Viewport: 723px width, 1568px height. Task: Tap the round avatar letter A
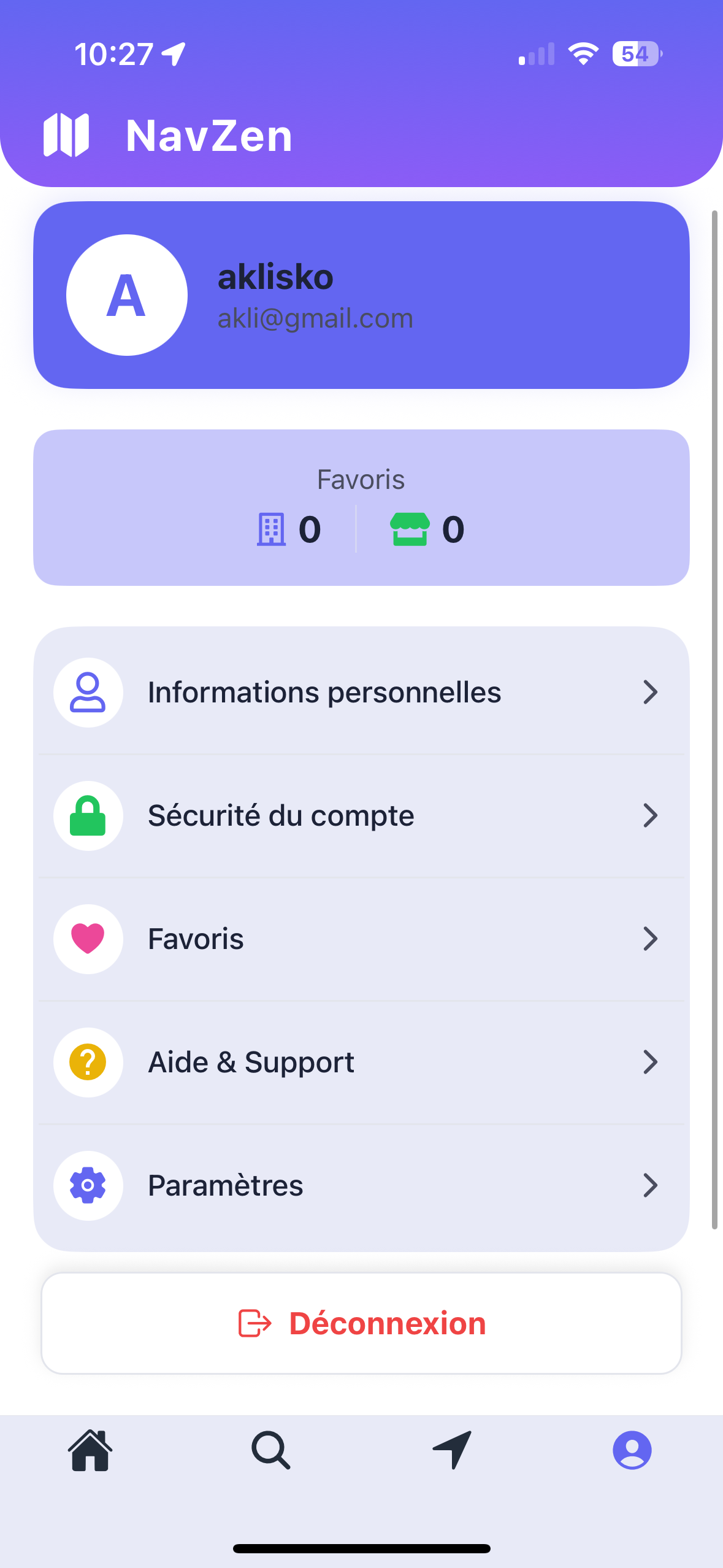pyautogui.click(x=127, y=295)
